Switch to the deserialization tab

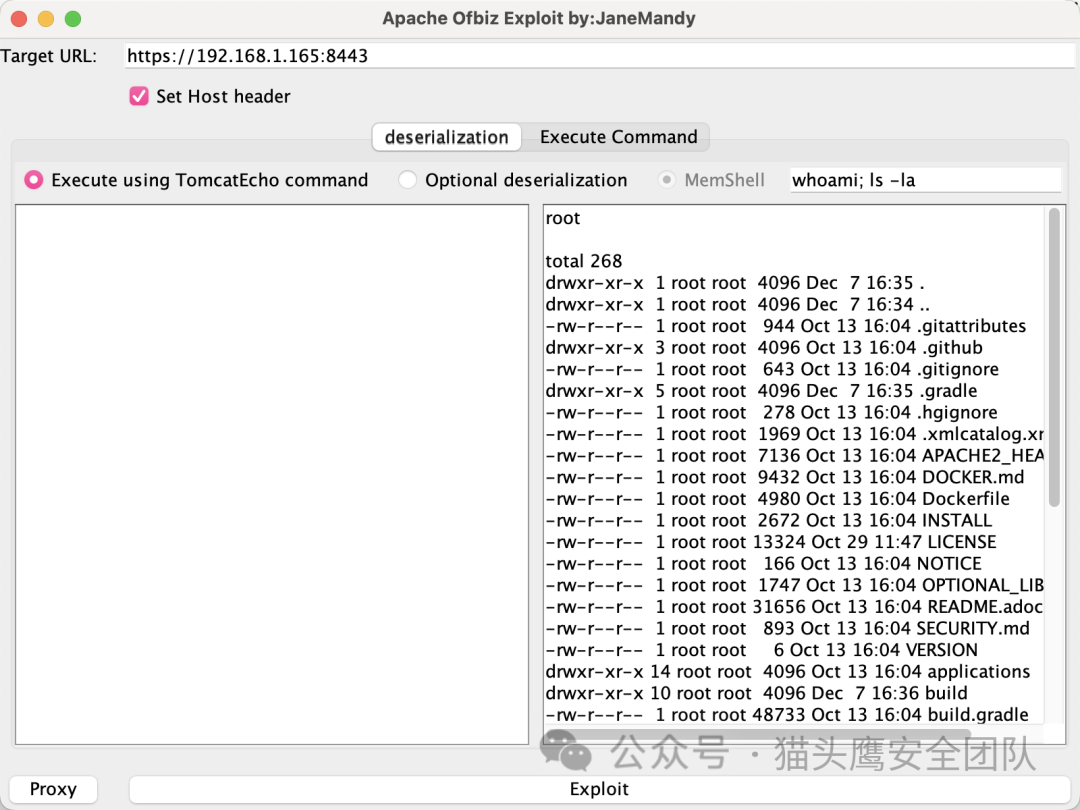[446, 137]
